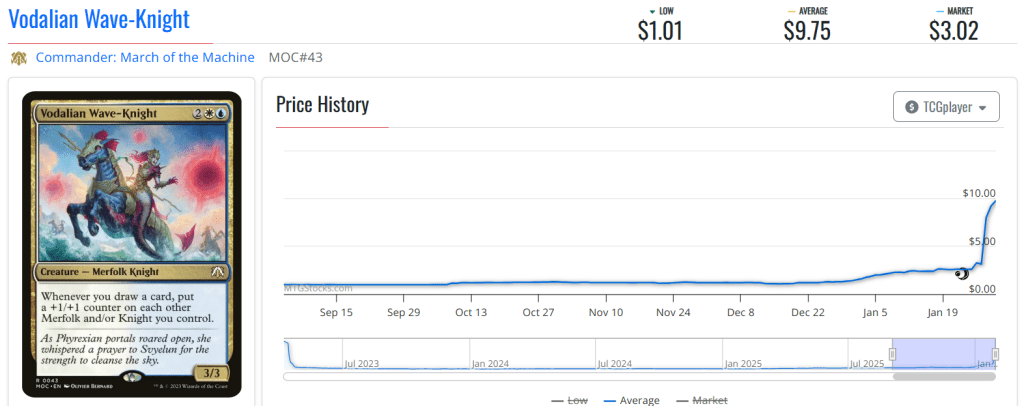Click the black marker dot on price line
The image size is (1024, 406).
(962, 273)
